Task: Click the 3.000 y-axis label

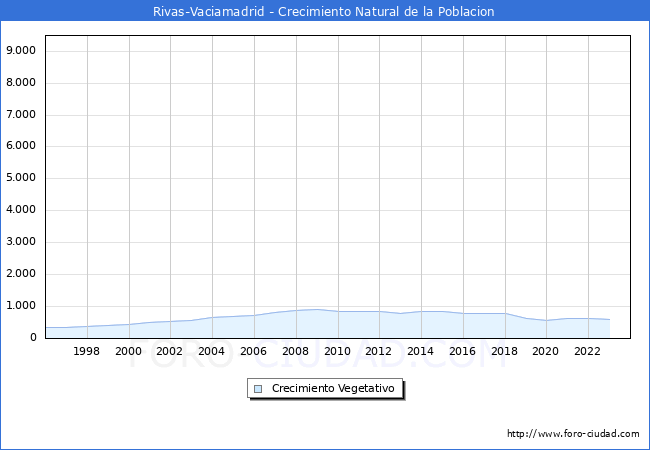Action: [x=21, y=242]
